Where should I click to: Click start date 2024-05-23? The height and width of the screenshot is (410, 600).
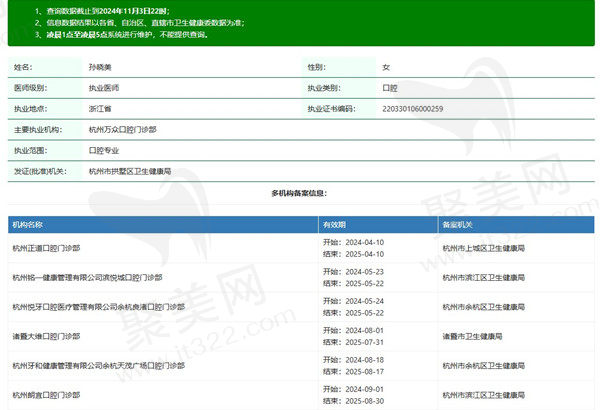coord(365,272)
